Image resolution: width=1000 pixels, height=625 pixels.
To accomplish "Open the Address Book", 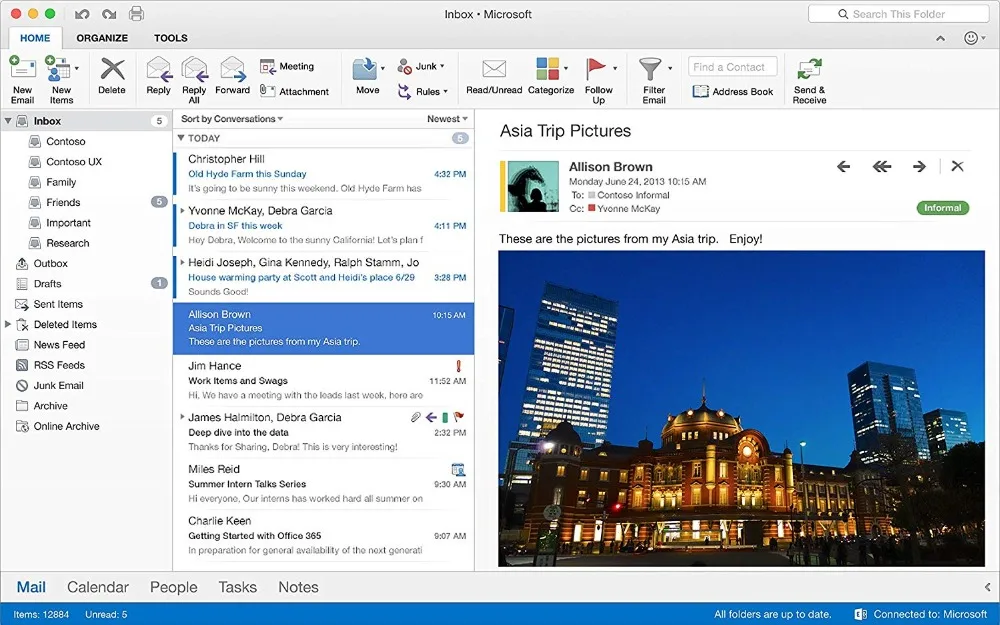I will (x=733, y=91).
